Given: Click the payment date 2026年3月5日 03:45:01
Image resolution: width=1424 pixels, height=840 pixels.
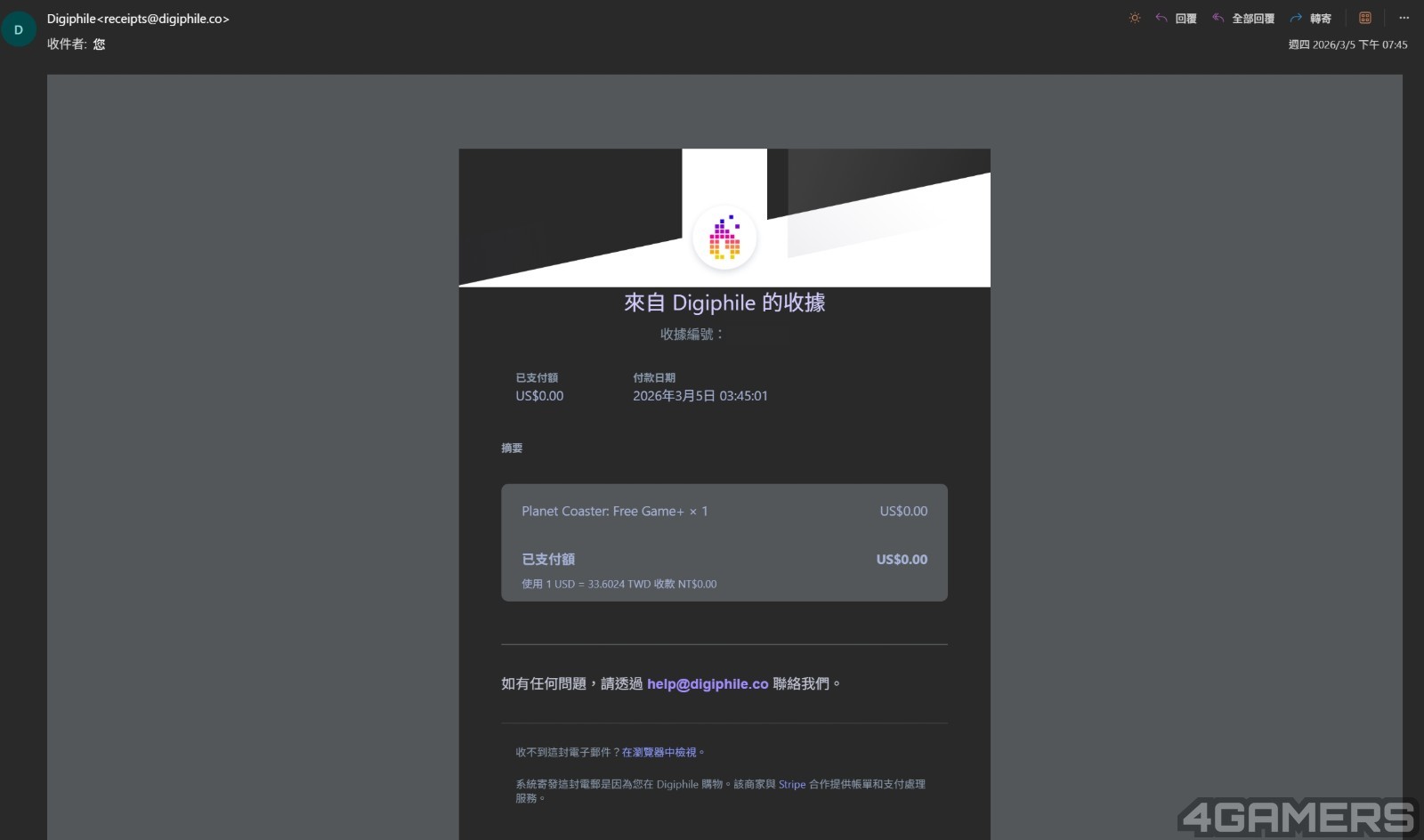Looking at the screenshot, I should point(700,396).
